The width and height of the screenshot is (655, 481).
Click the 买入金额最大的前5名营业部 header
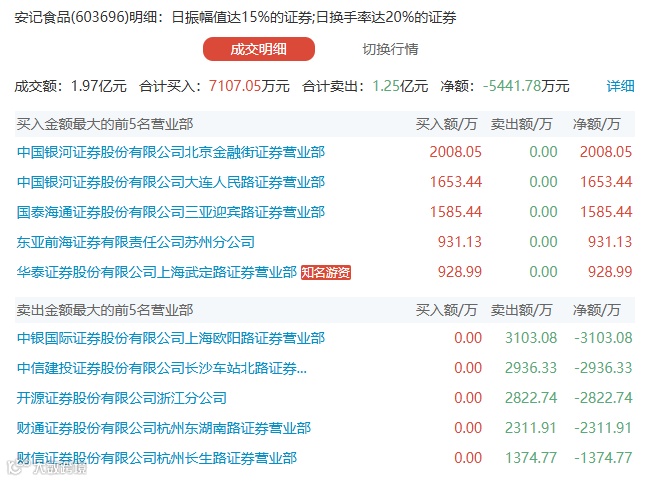105,124
